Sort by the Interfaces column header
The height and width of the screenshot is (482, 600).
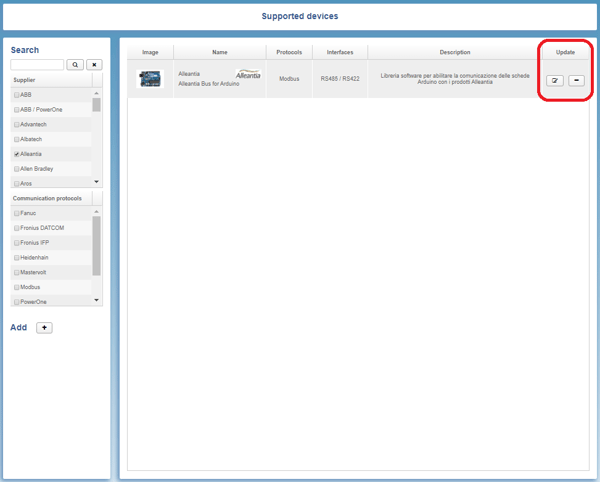pyautogui.click(x=340, y=52)
